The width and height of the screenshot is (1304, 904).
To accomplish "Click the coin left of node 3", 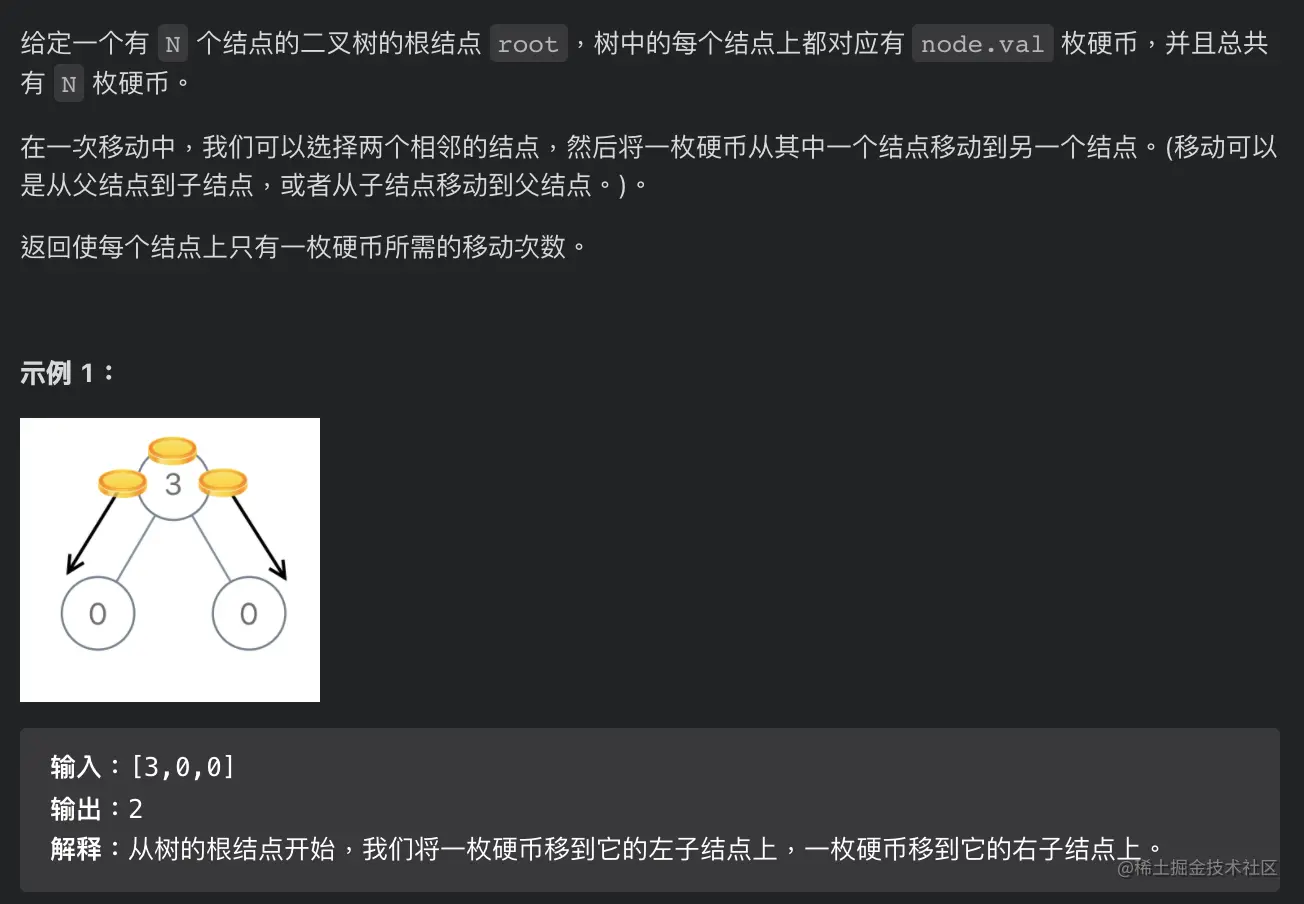I will (x=122, y=484).
